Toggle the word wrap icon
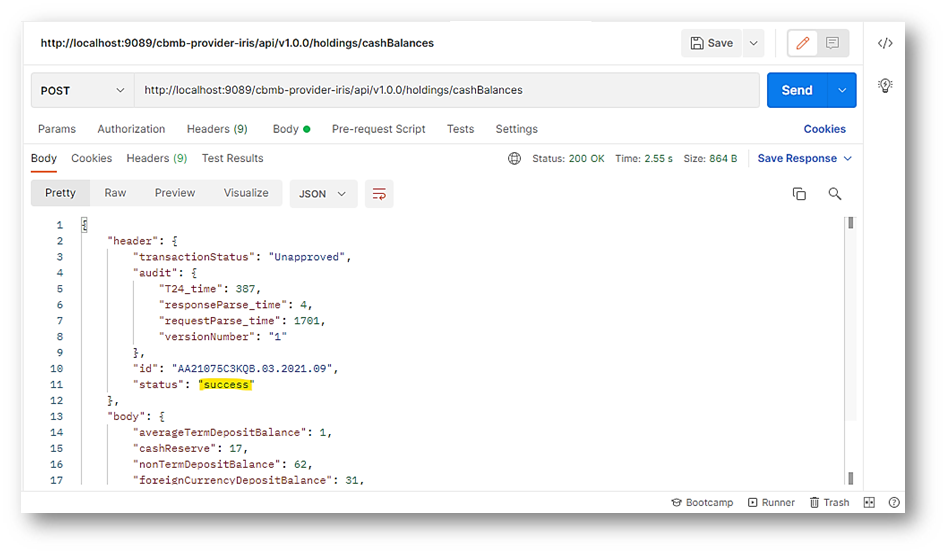This screenshot has width=947, height=555. (379, 194)
